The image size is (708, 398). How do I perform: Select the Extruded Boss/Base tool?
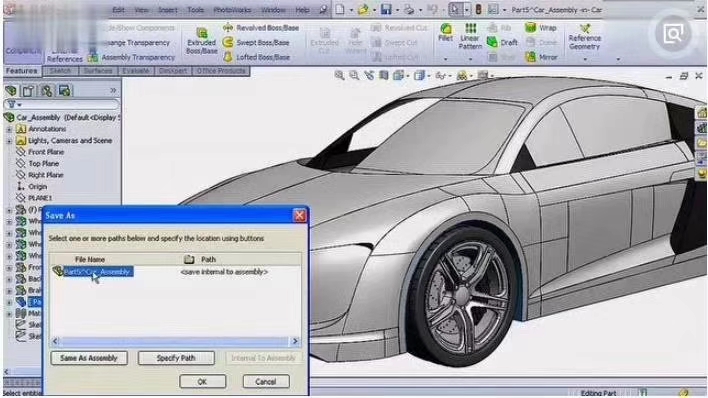pyautogui.click(x=201, y=41)
